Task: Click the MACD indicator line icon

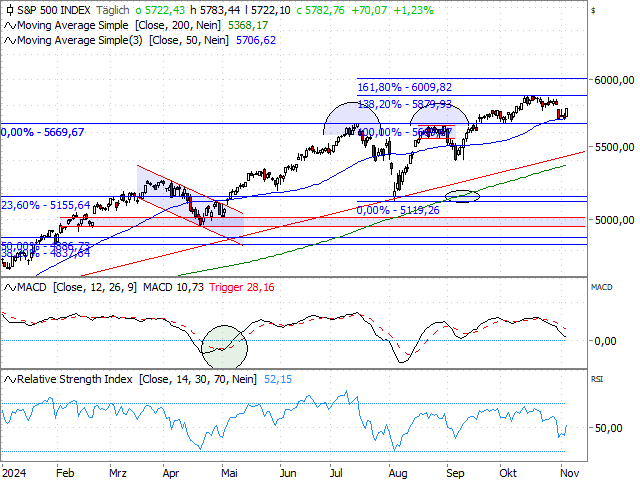Action: pyautogui.click(x=10, y=288)
